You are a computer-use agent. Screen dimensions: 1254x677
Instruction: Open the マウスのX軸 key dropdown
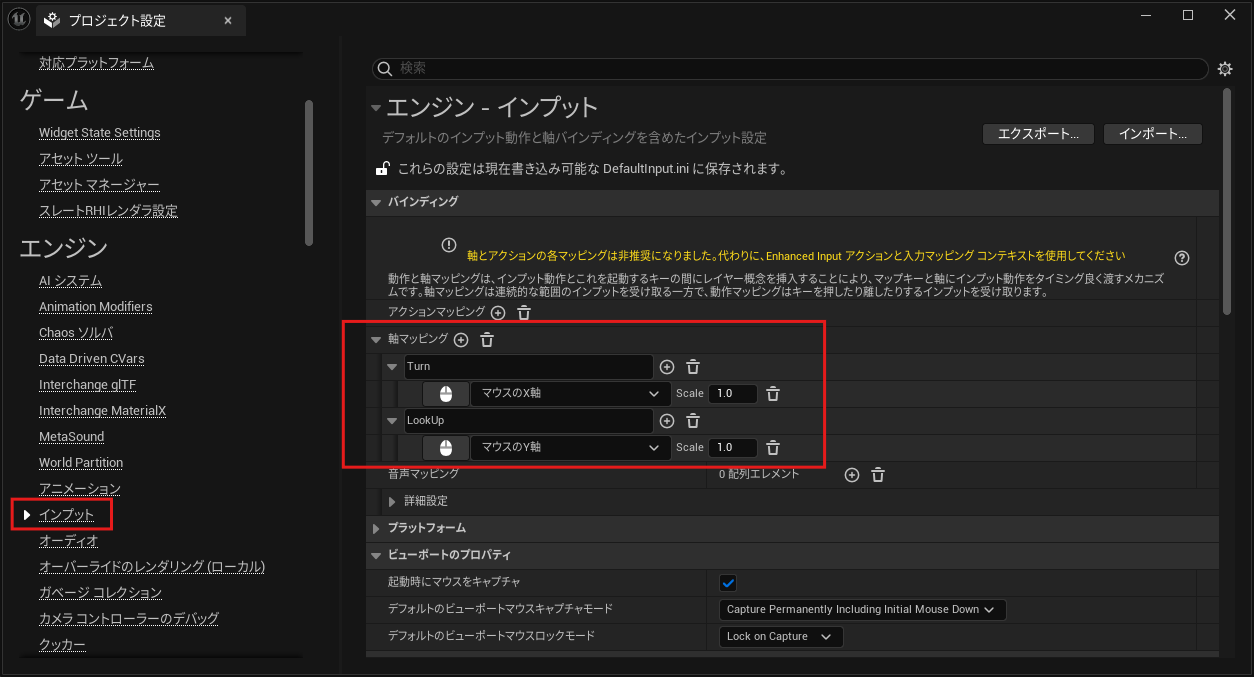[x=570, y=394]
